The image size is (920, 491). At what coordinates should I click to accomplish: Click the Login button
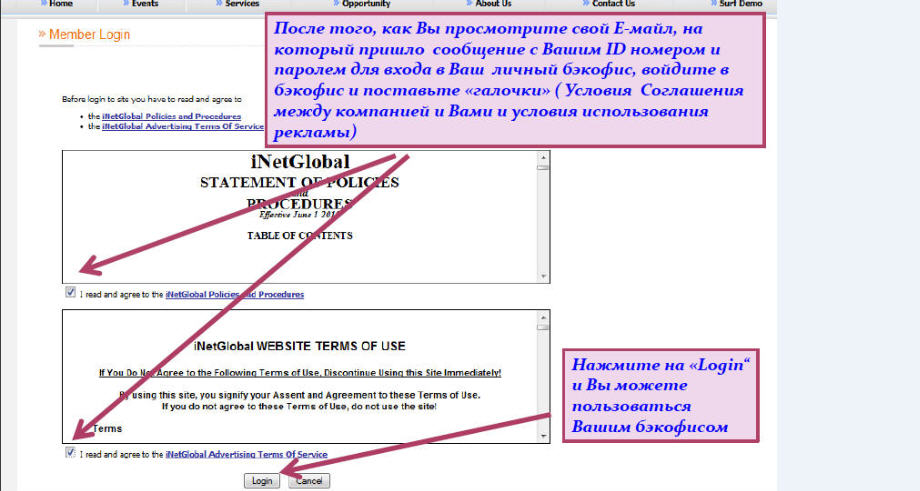pos(262,481)
